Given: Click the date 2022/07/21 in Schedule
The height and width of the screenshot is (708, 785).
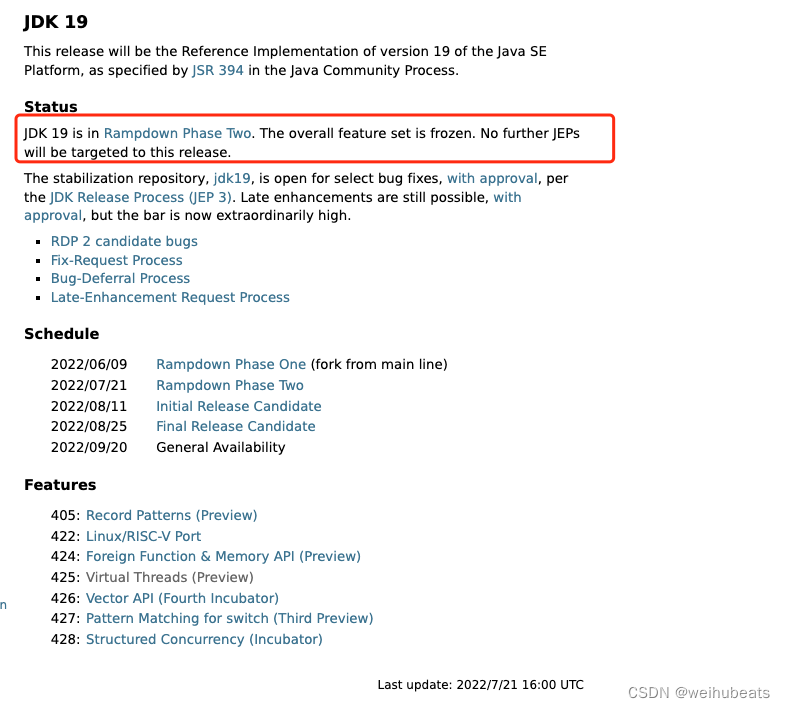Looking at the screenshot, I should point(89,385).
